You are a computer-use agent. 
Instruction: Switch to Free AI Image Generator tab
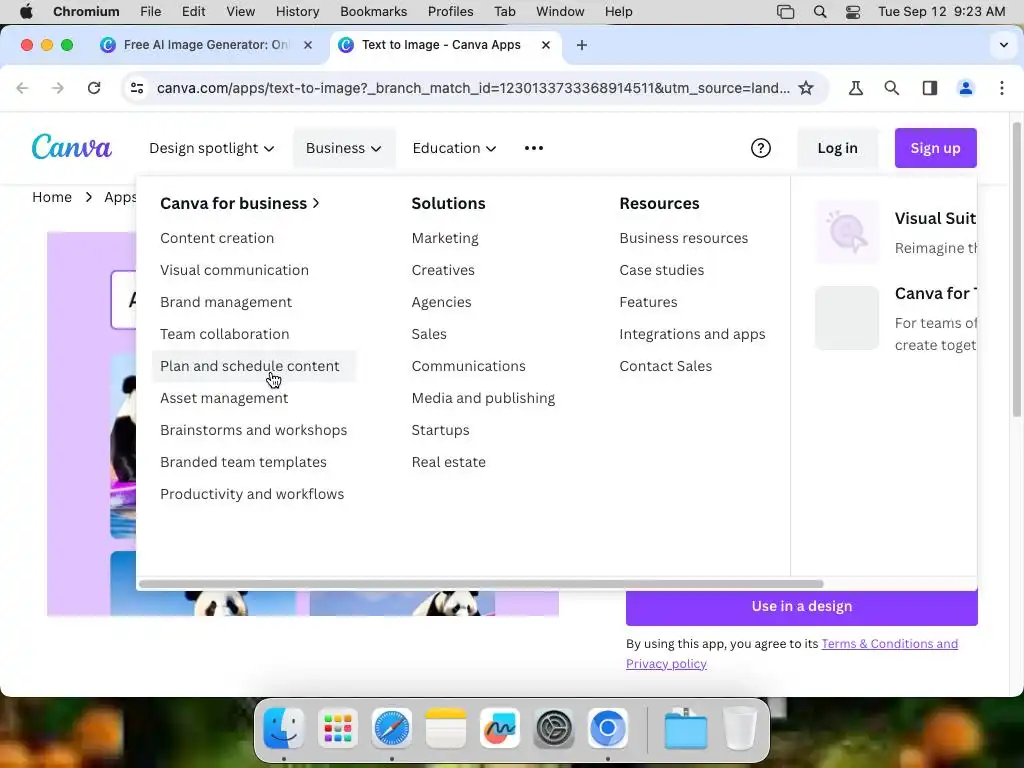[x=206, y=45]
